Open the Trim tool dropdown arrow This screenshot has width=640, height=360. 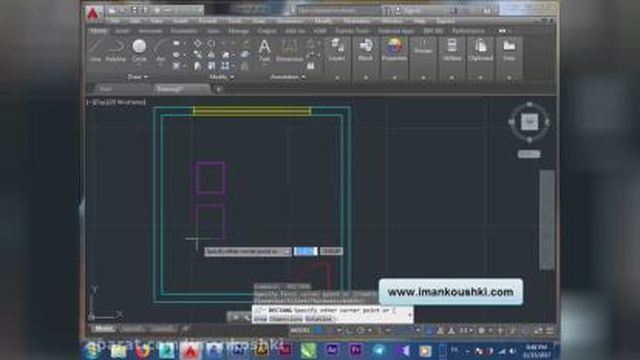(233, 43)
